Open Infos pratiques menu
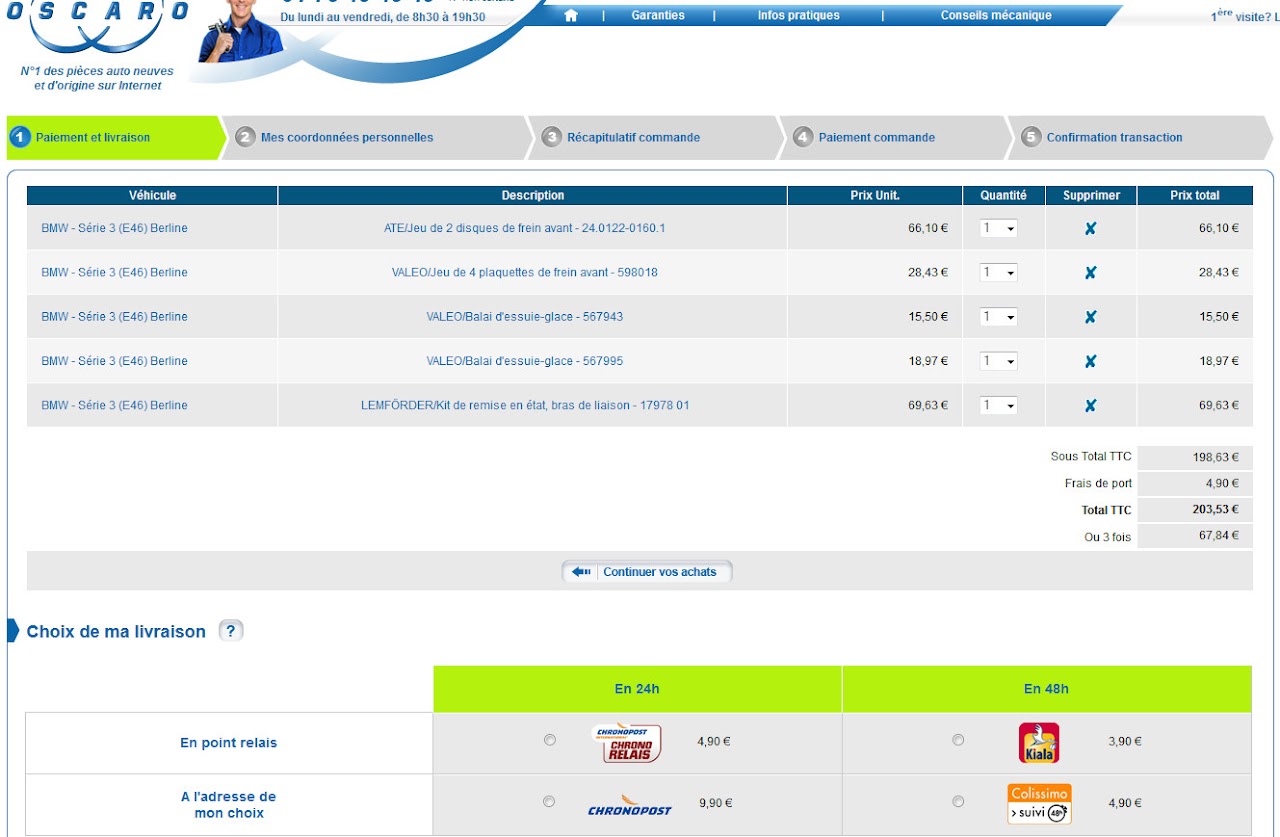The image size is (1280, 837). [x=798, y=15]
